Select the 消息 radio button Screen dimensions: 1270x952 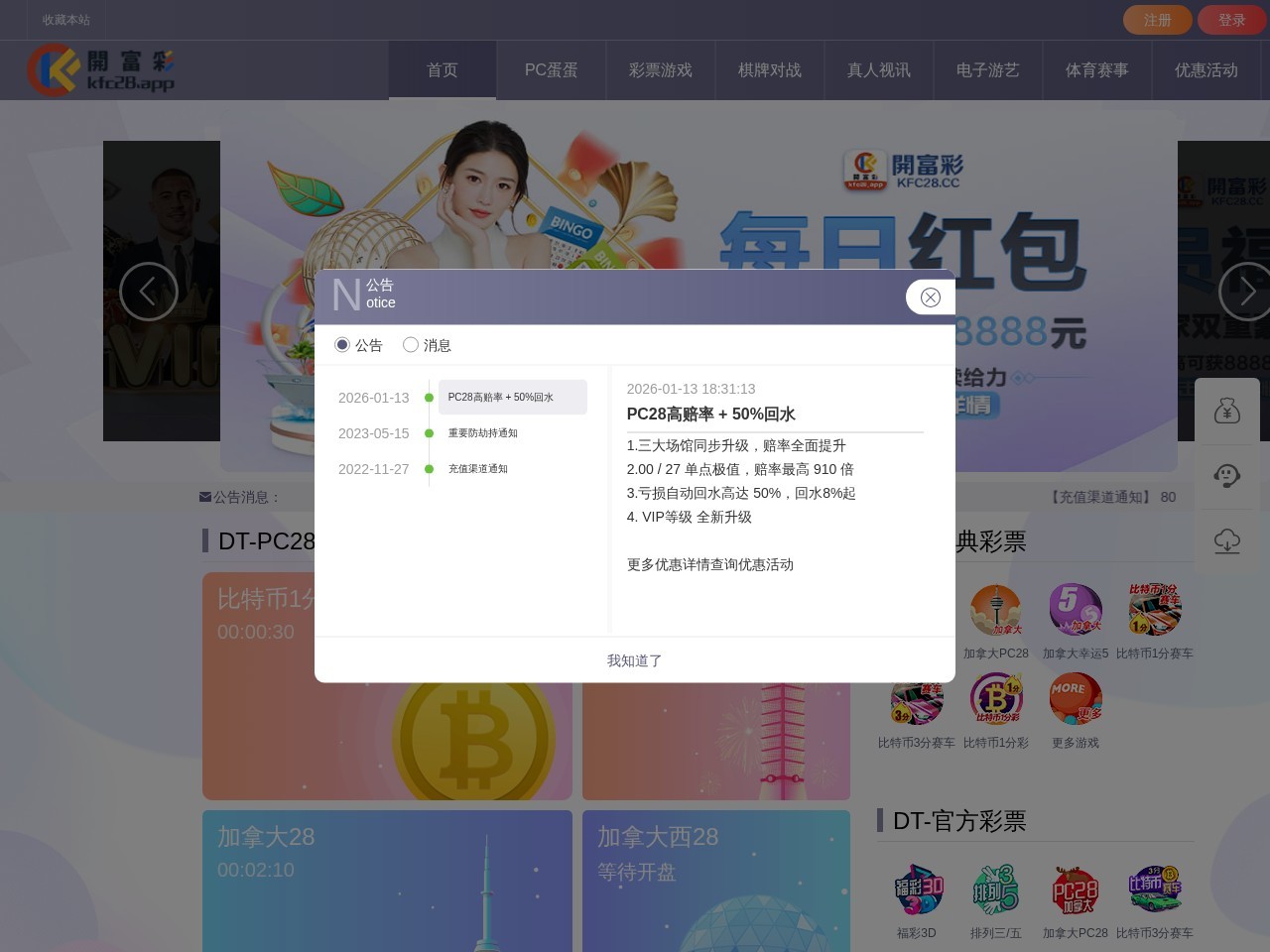(x=411, y=344)
